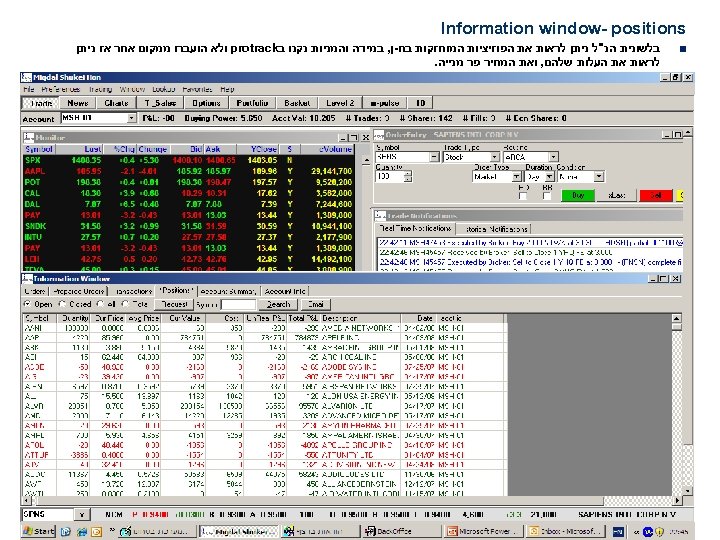This screenshot has width=720, height=540.
Task: Open the Favorites menu
Action: pyautogui.click(x=197, y=89)
